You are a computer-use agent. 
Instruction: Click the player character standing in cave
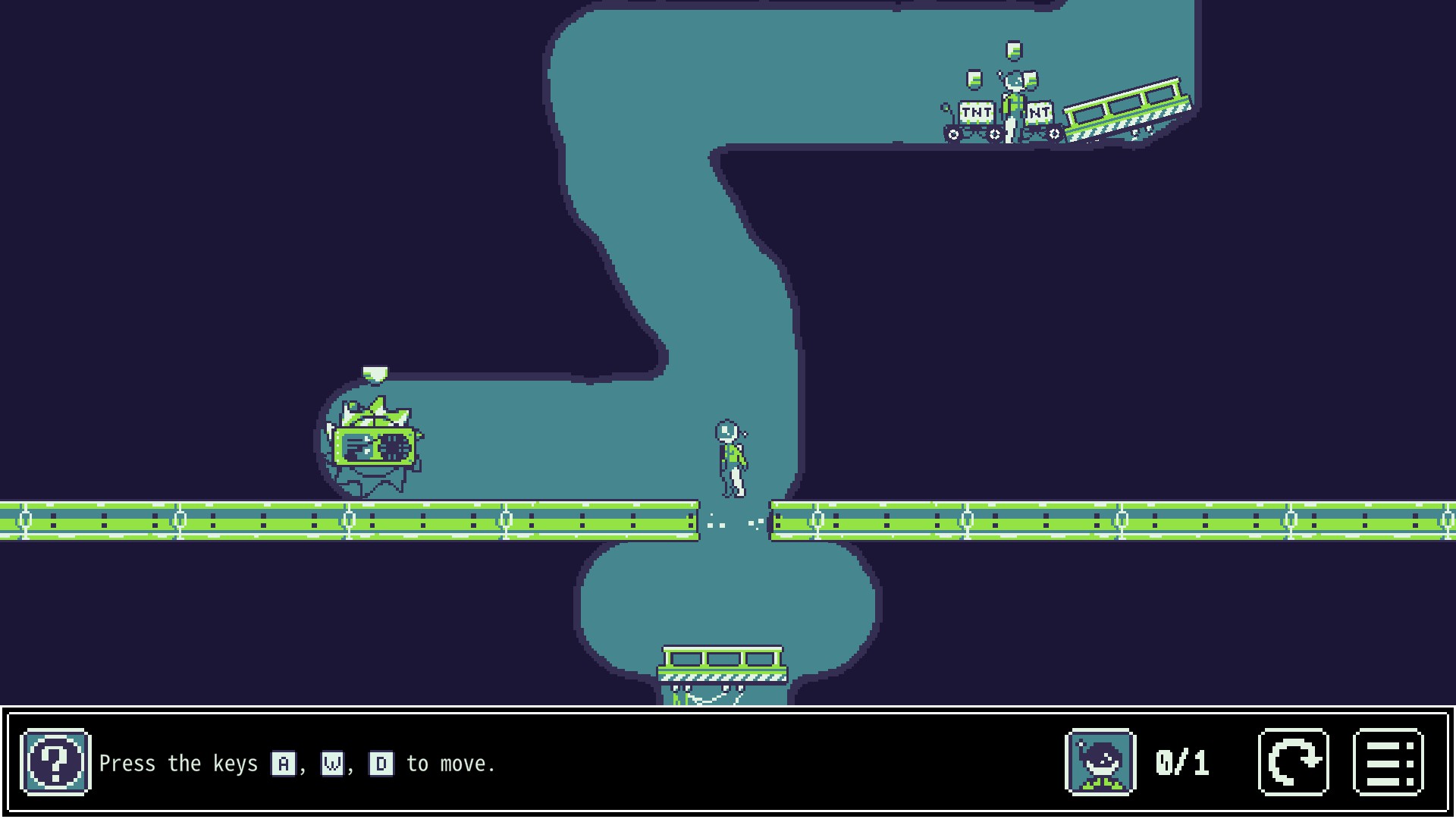tap(732, 459)
